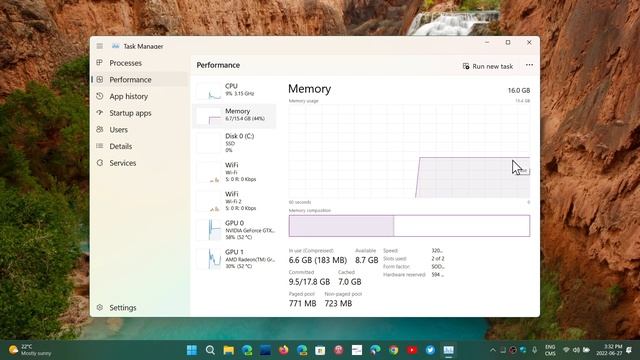Click the volume speaker tray icon

coord(576,350)
